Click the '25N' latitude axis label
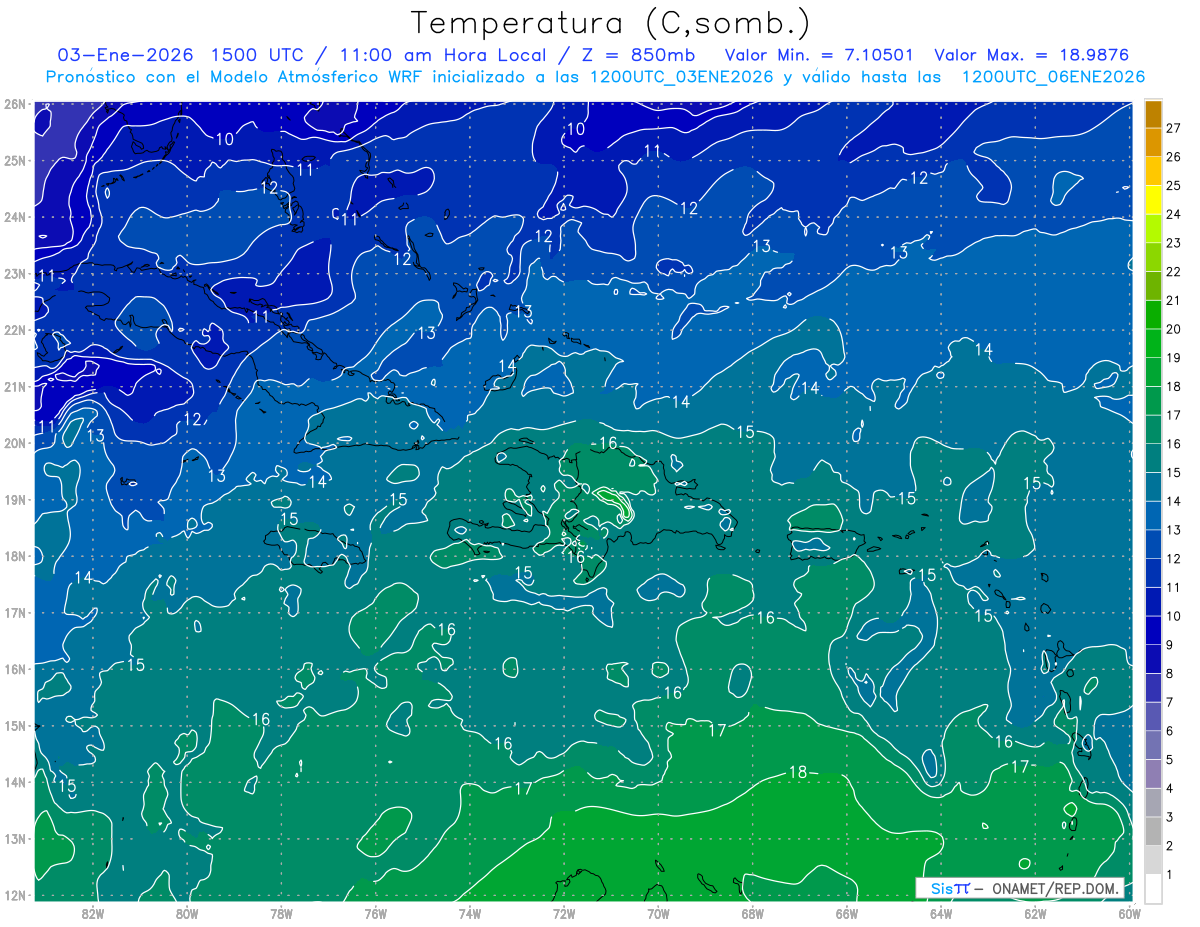The image size is (1200, 927). [14, 161]
